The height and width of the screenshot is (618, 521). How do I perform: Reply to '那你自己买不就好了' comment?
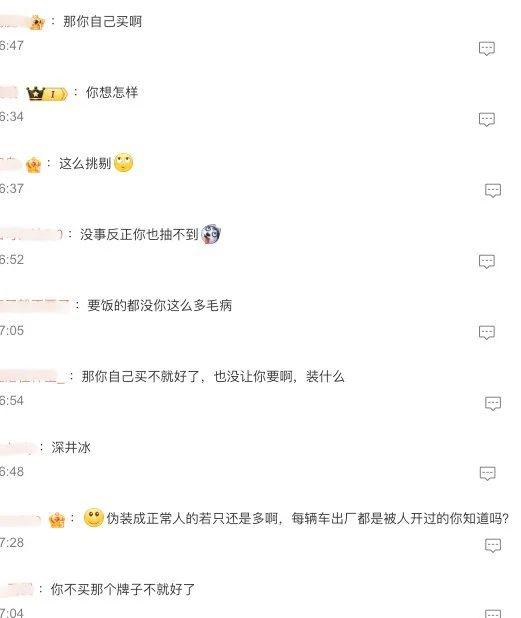click(x=492, y=403)
